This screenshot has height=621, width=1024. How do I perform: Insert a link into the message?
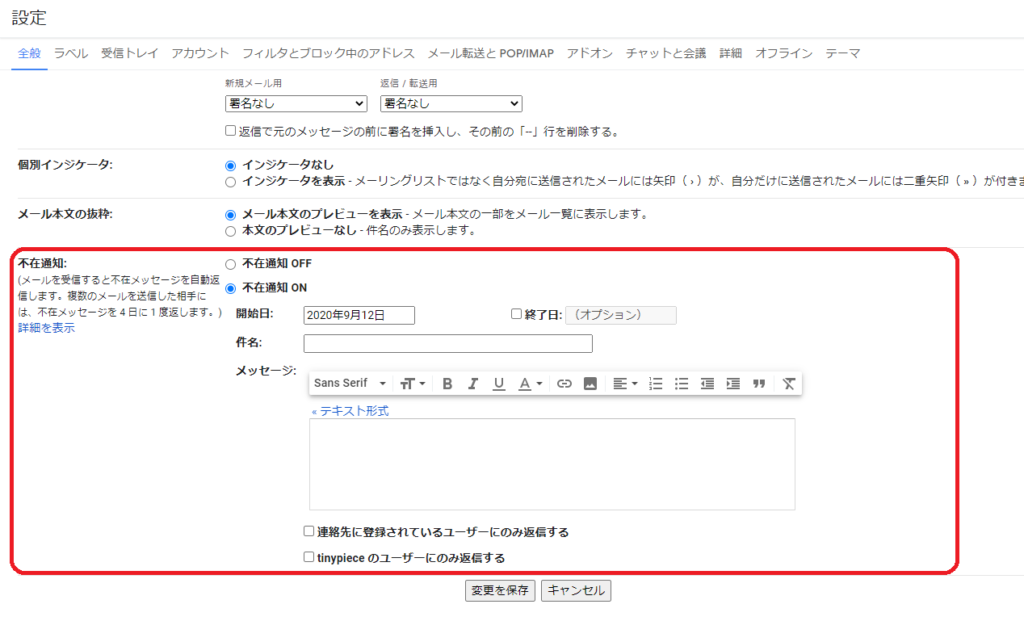(564, 384)
